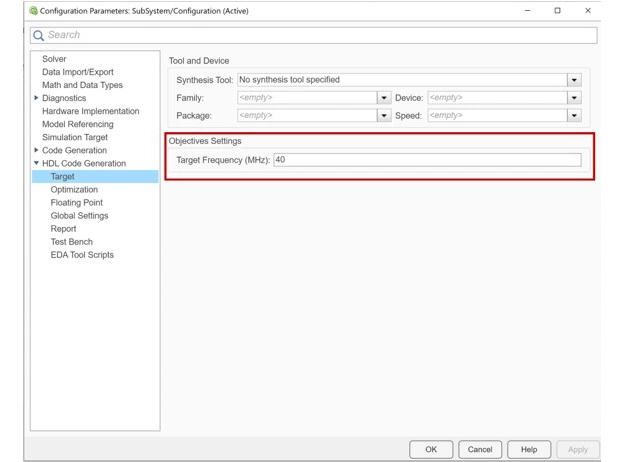Expand the Code Generation tree node
The height and width of the screenshot is (462, 624).
pos(37,150)
